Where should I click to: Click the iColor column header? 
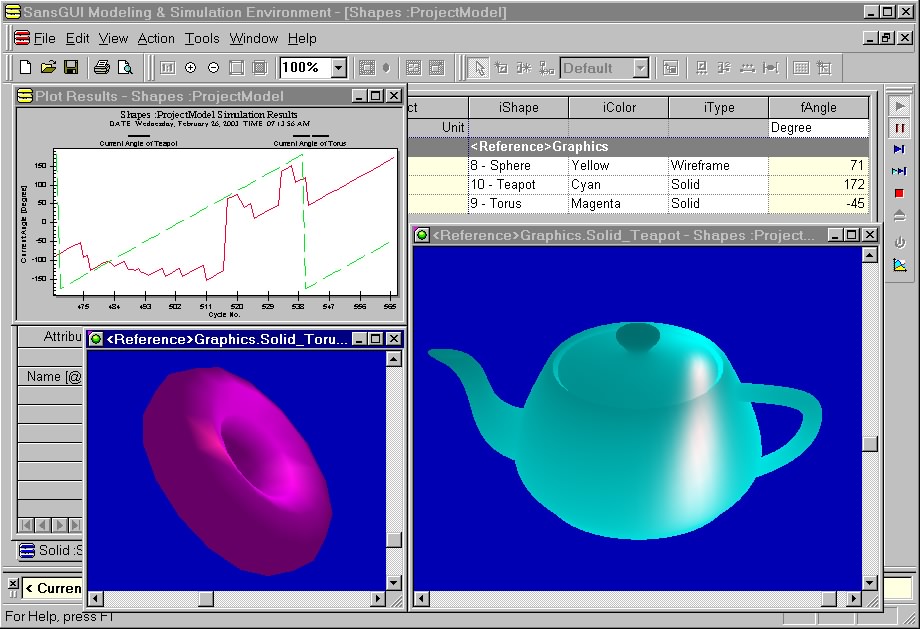(618, 108)
